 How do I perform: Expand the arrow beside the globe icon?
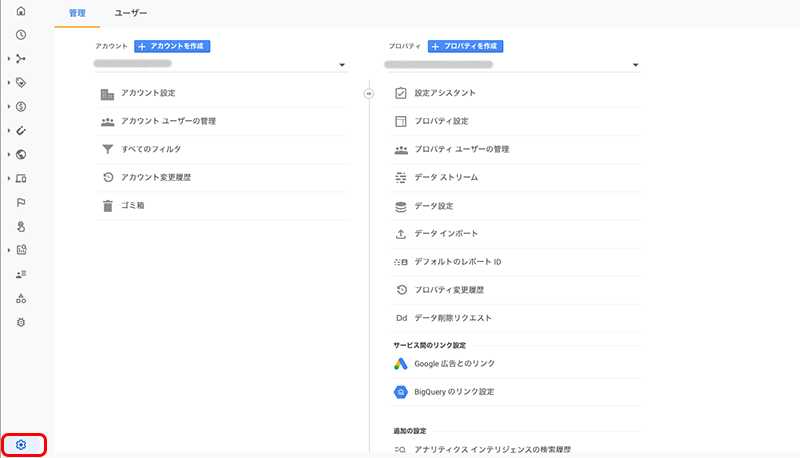pos(9,155)
